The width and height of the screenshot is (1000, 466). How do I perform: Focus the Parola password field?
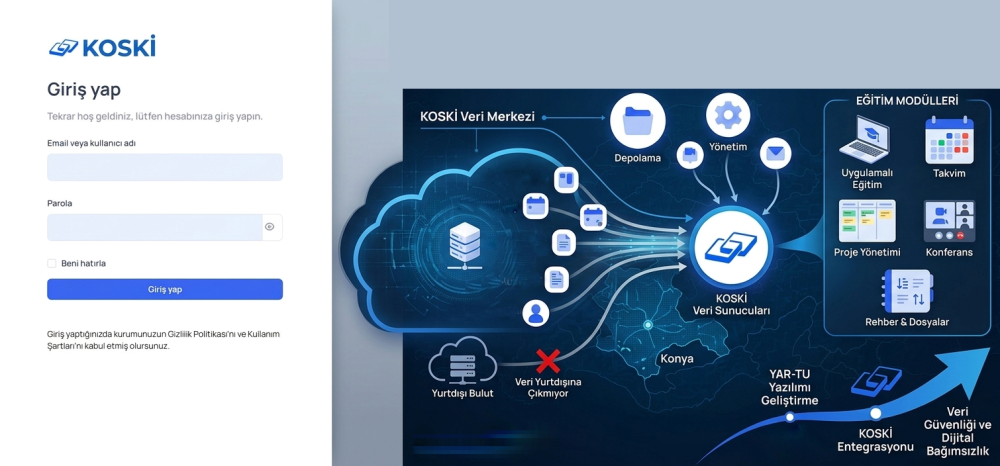[x=155, y=227]
